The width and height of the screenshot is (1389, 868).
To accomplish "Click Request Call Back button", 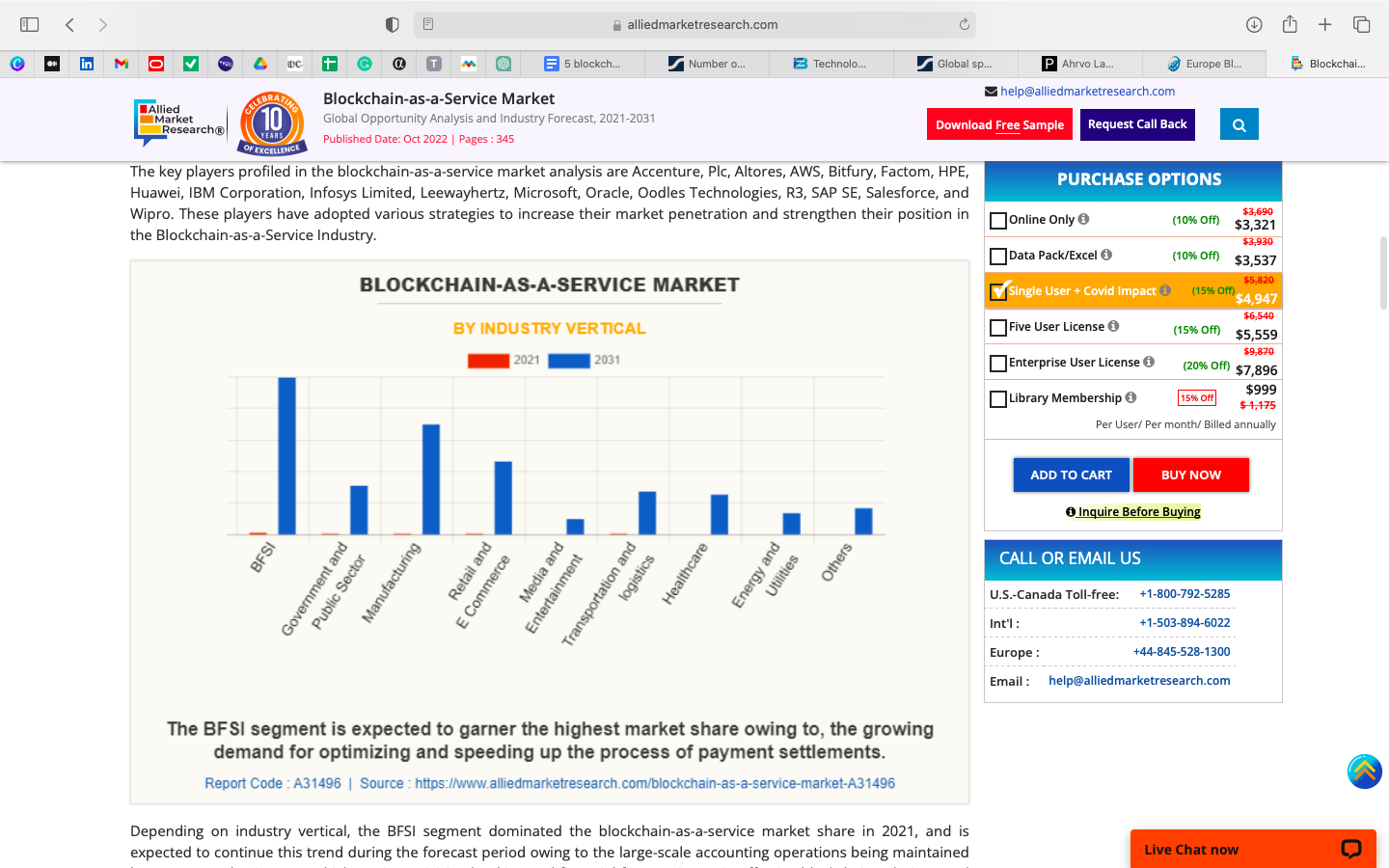I will coord(1137,124).
